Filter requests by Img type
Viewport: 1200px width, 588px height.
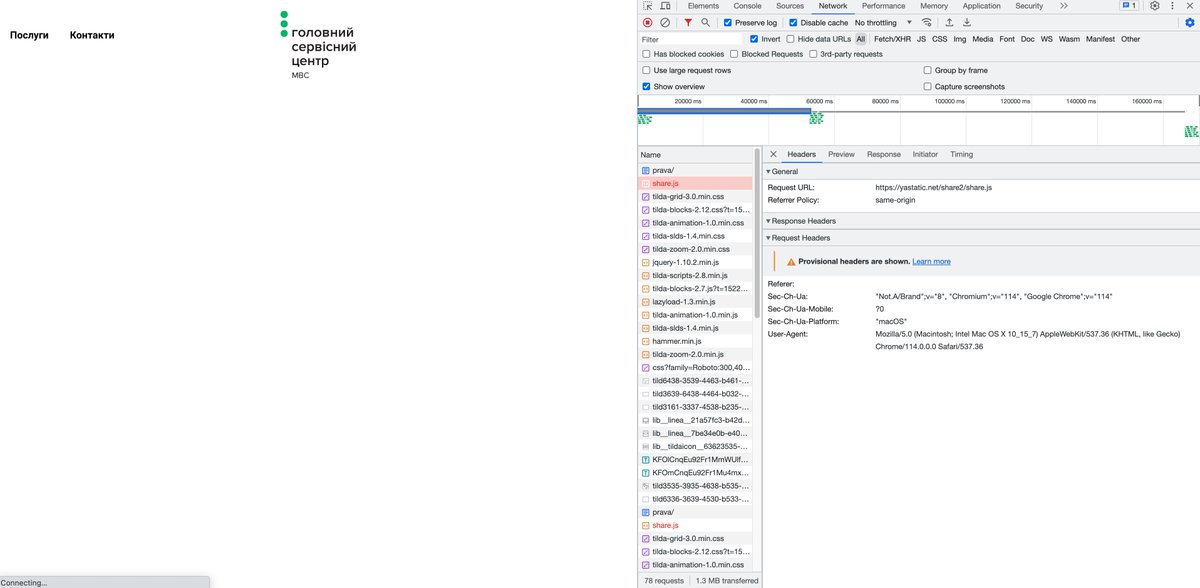(x=960, y=39)
